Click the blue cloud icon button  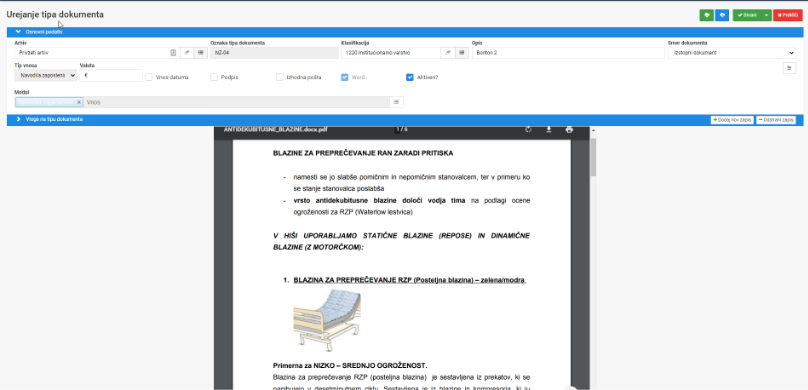pos(722,15)
